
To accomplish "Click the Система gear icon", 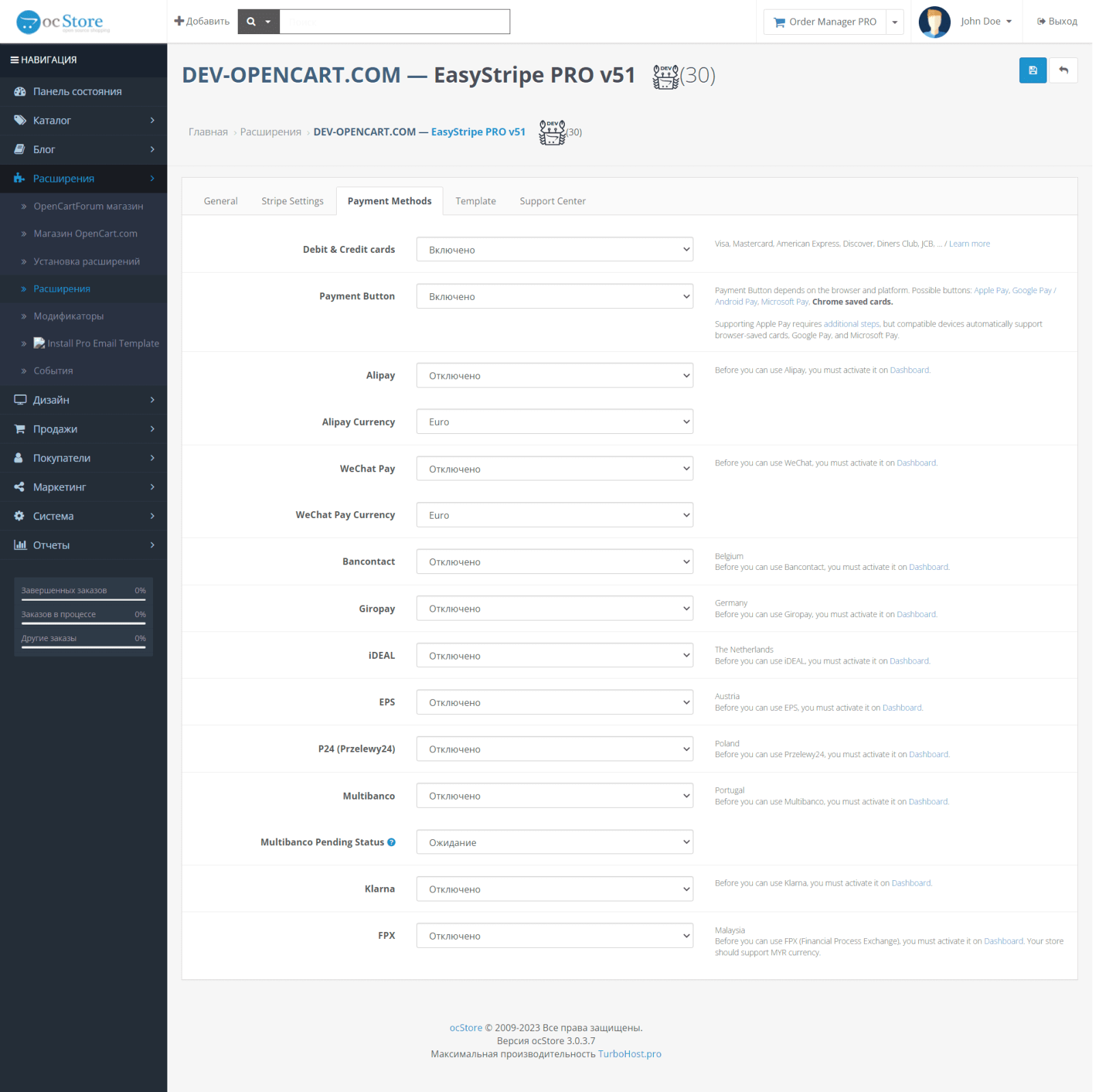I will [x=19, y=516].
